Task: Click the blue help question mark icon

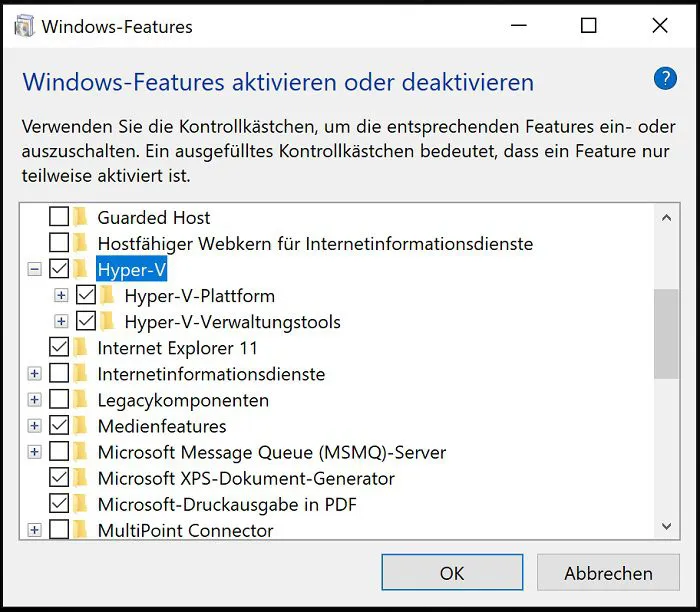Action: pyautogui.click(x=665, y=79)
